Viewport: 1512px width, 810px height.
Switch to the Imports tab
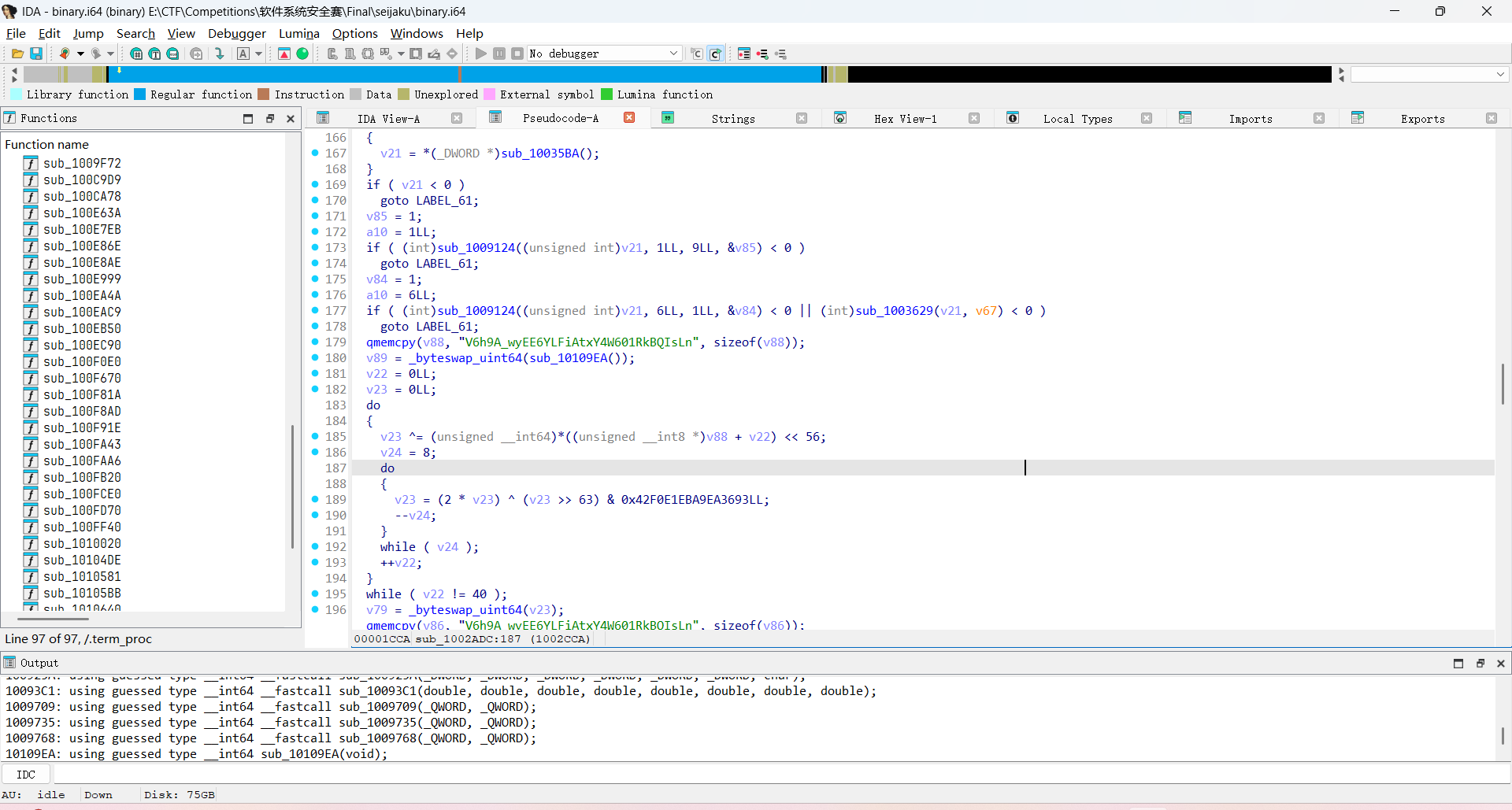1250,119
